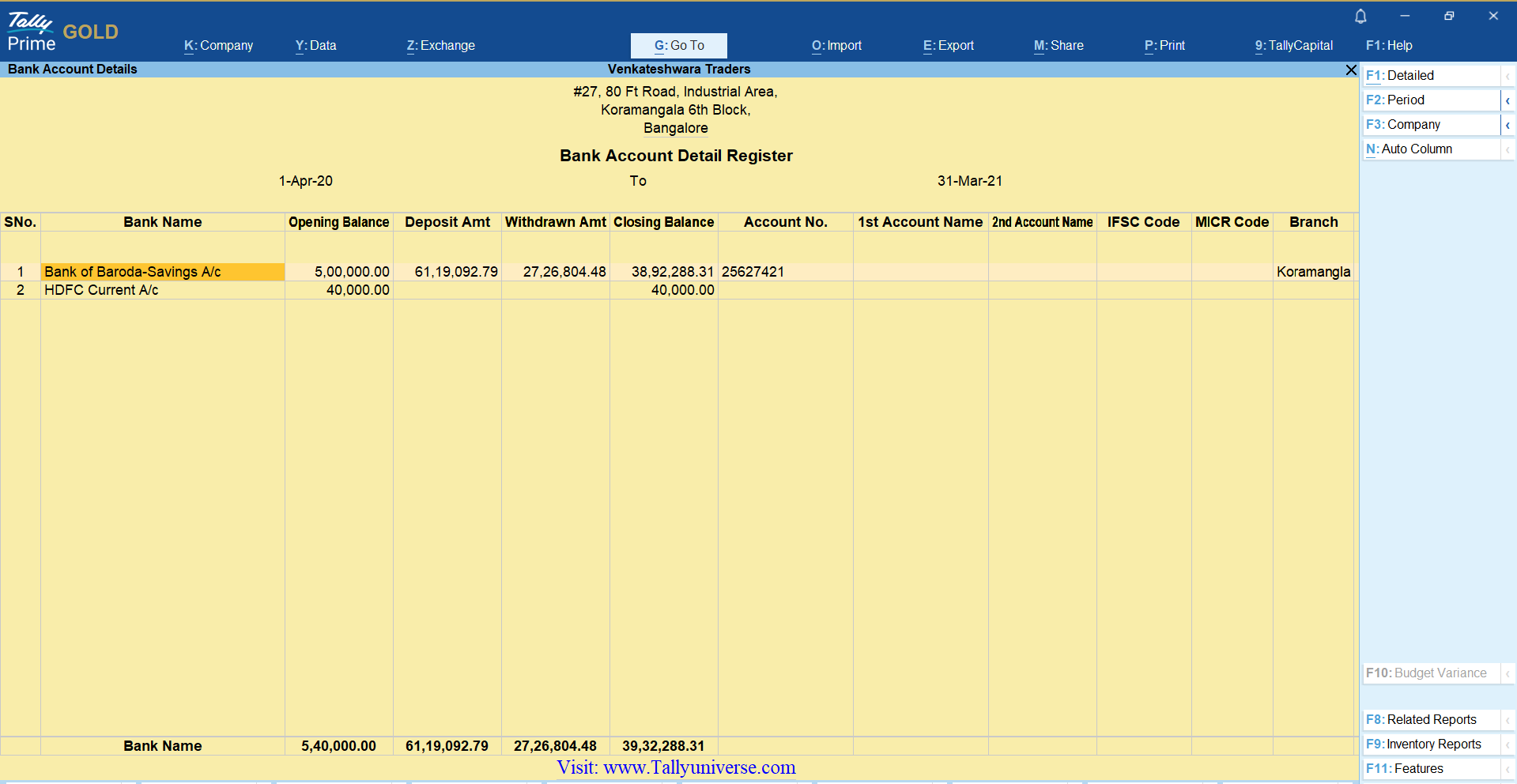Click the notification bell icon
Viewport: 1517px width, 784px height.
pos(1360,17)
